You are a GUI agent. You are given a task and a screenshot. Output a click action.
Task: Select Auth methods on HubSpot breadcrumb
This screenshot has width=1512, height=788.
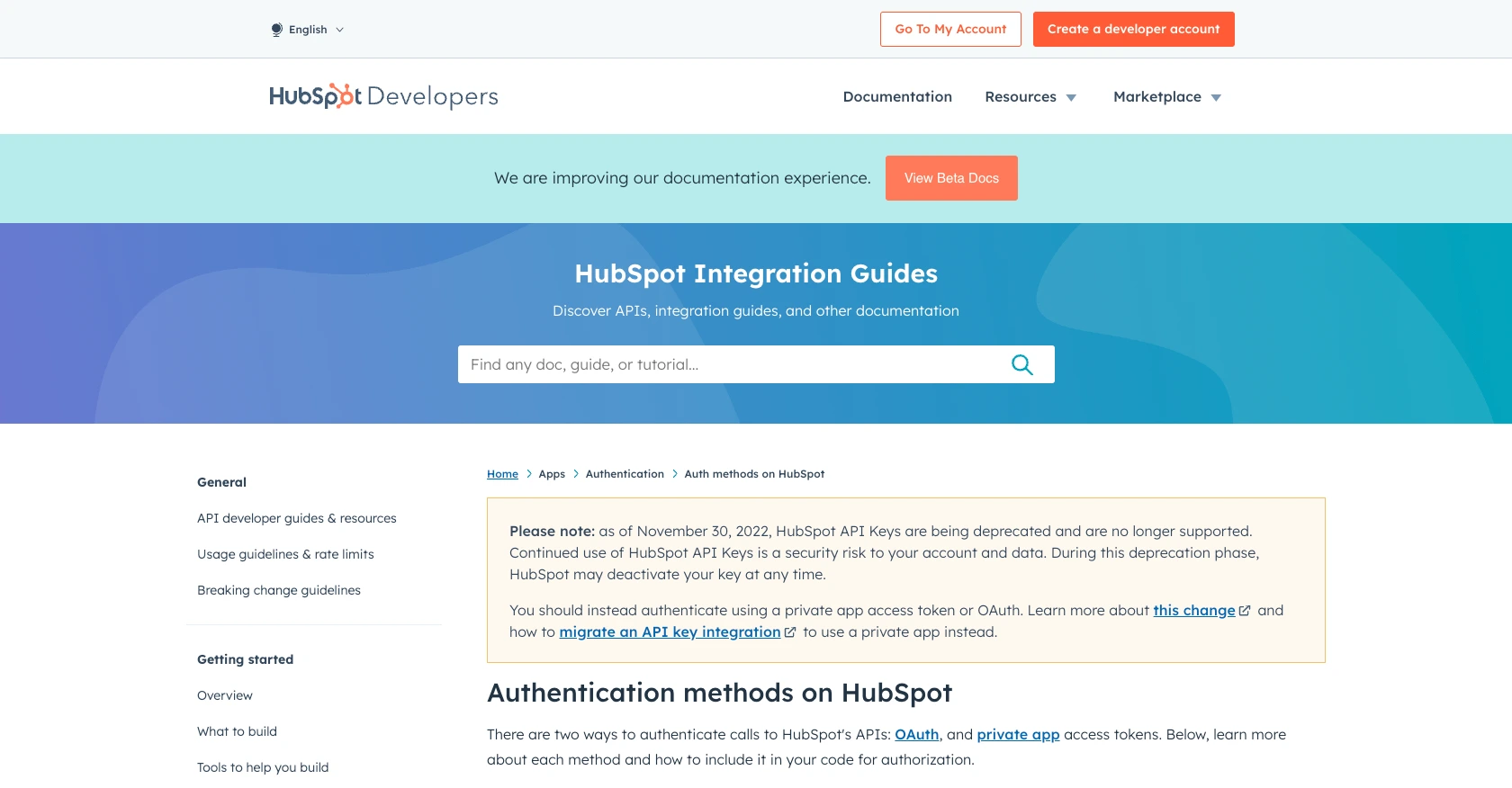click(754, 474)
